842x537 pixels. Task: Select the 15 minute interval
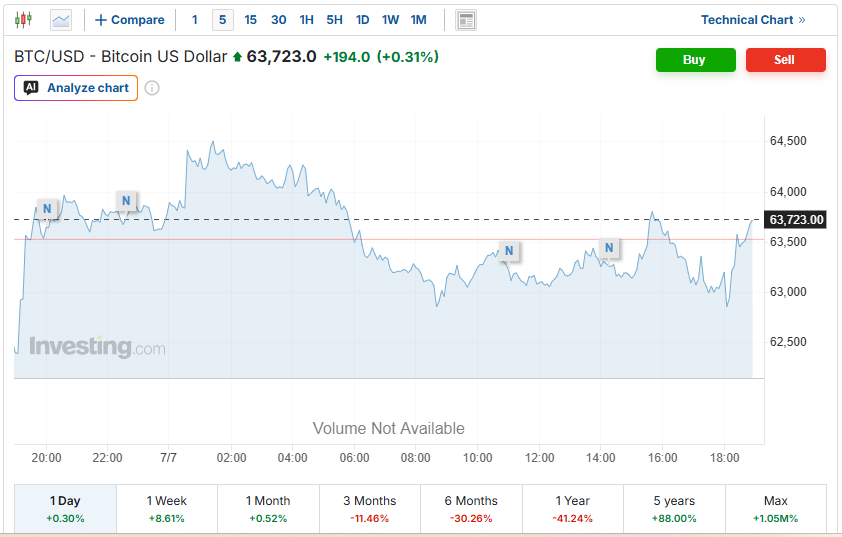pos(250,20)
